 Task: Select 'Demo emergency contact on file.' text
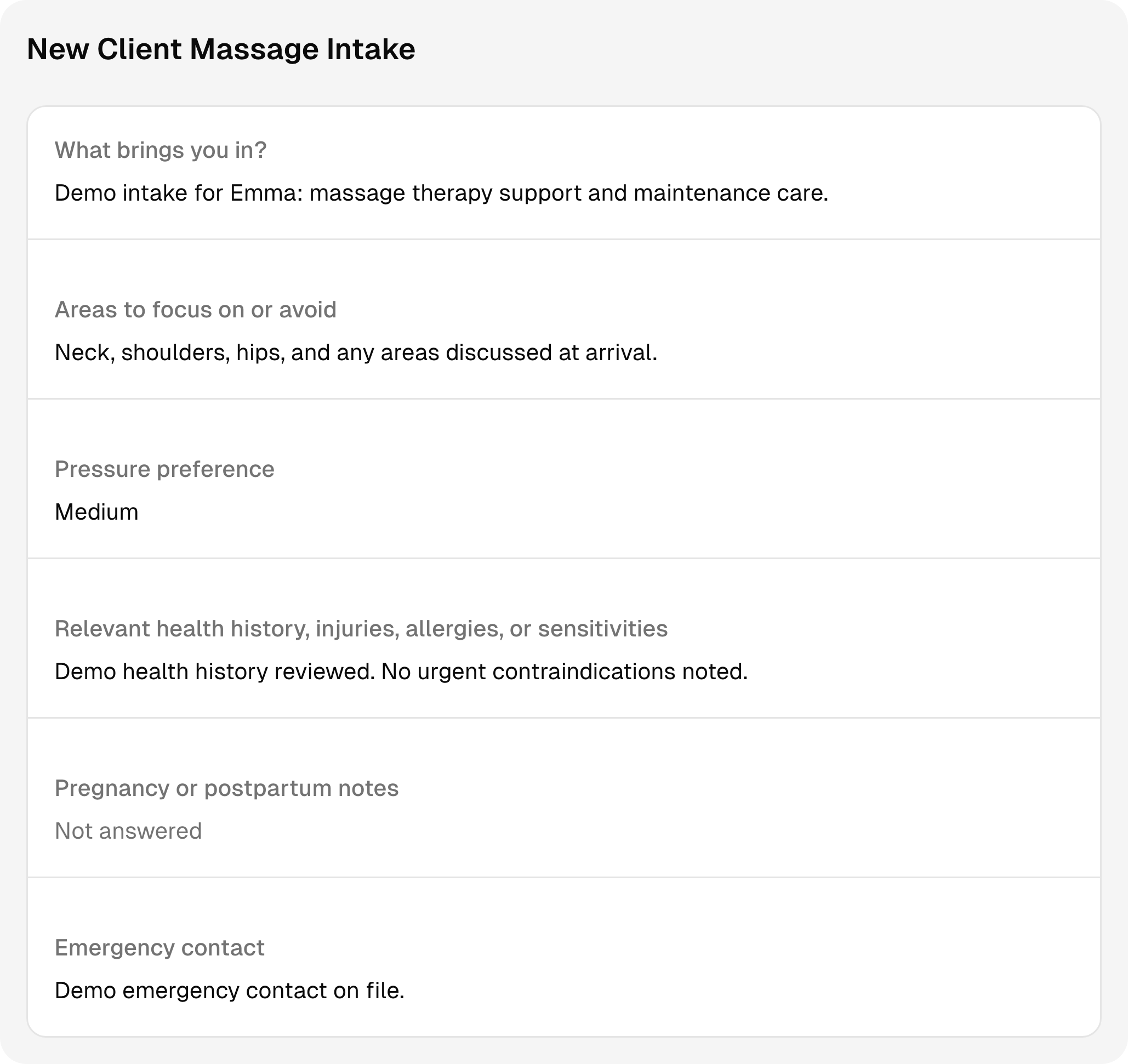click(229, 991)
